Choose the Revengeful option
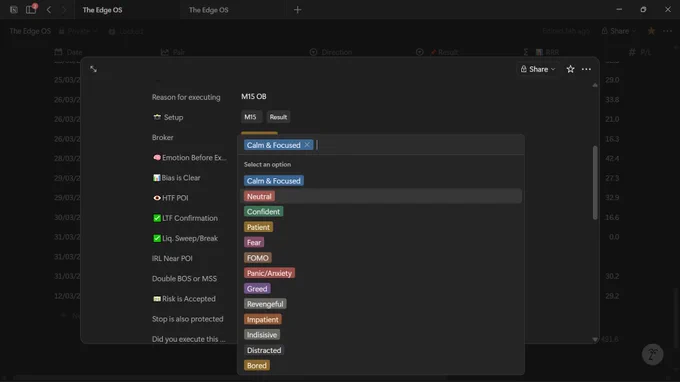 point(265,304)
